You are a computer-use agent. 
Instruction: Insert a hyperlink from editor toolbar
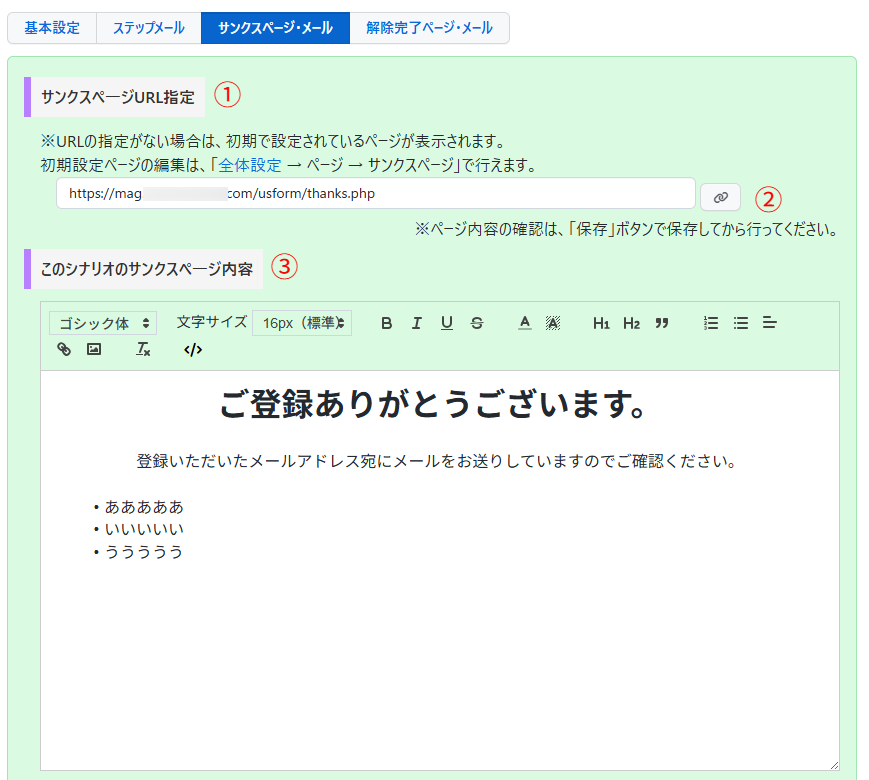point(64,349)
